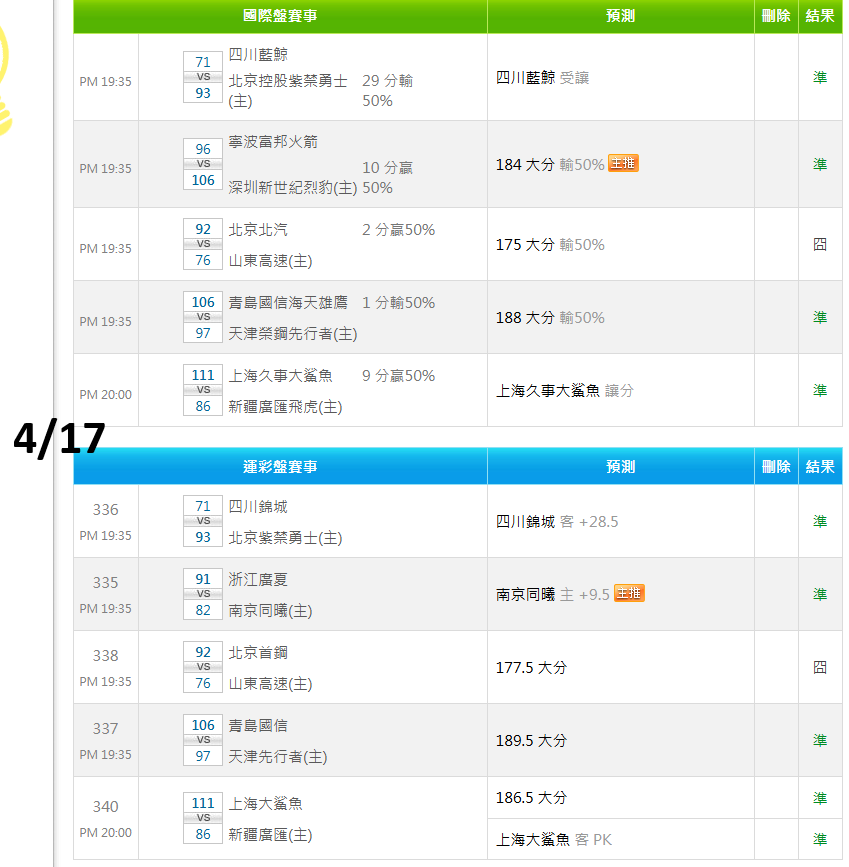The height and width of the screenshot is (867, 849).
Task: Open 上海久事大鯊魚 team link
Action: click(280, 375)
